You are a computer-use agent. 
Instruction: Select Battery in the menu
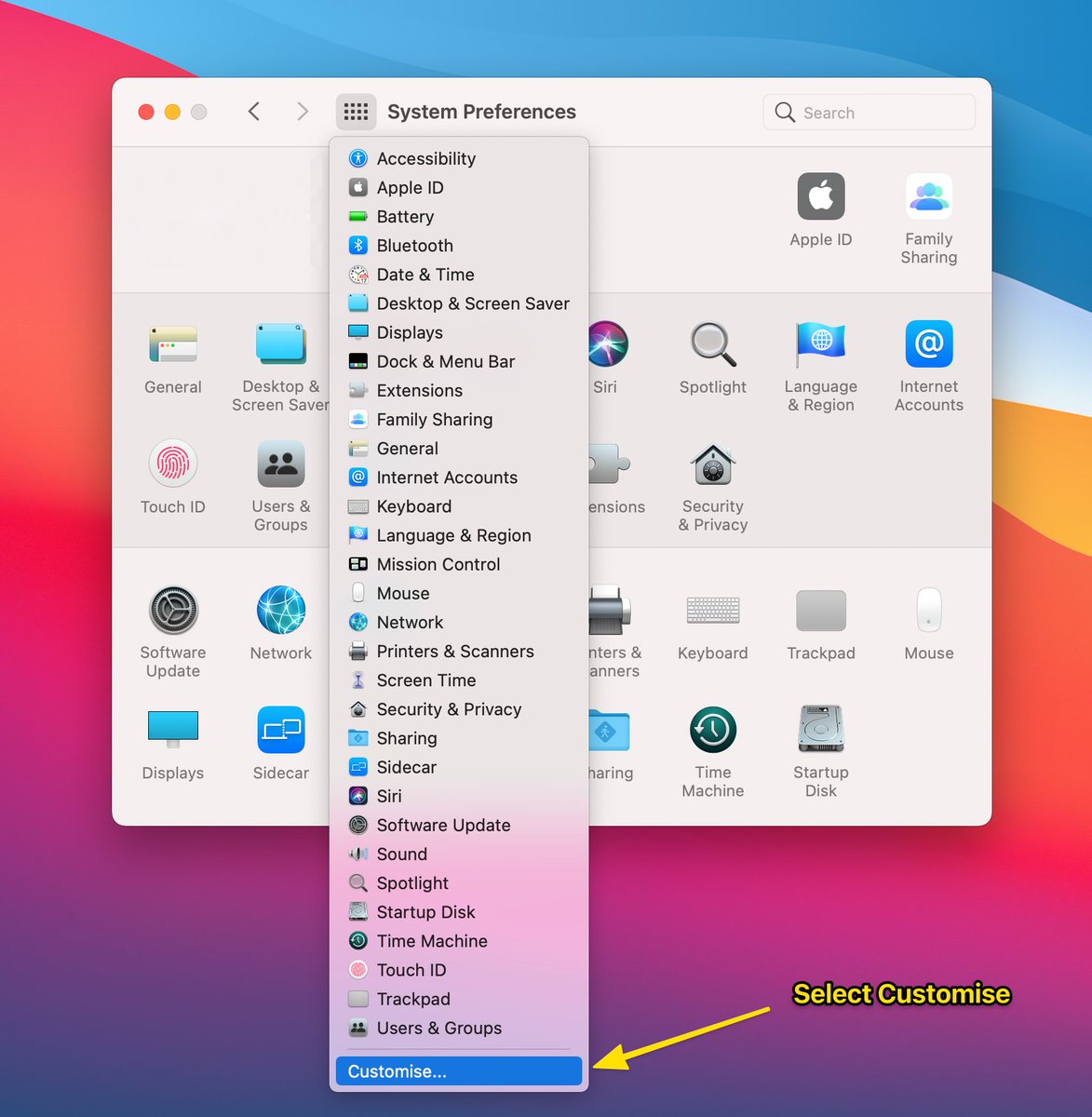459,216
